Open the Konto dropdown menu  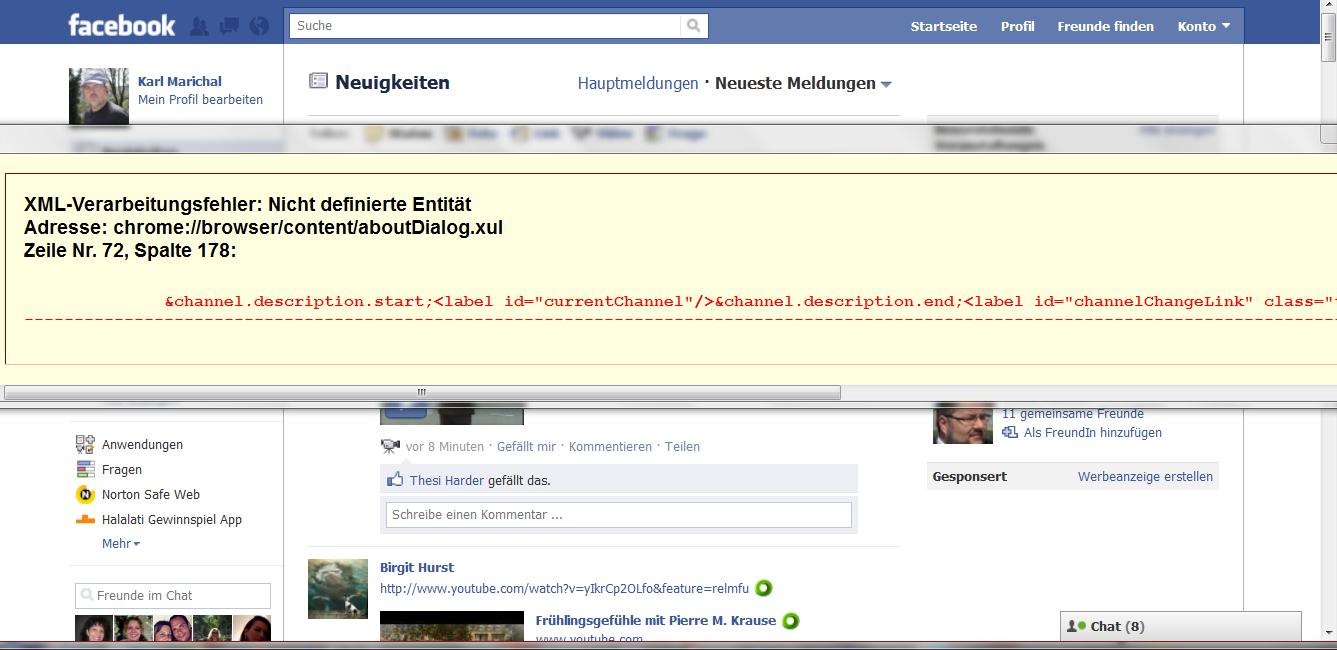pos(1204,26)
